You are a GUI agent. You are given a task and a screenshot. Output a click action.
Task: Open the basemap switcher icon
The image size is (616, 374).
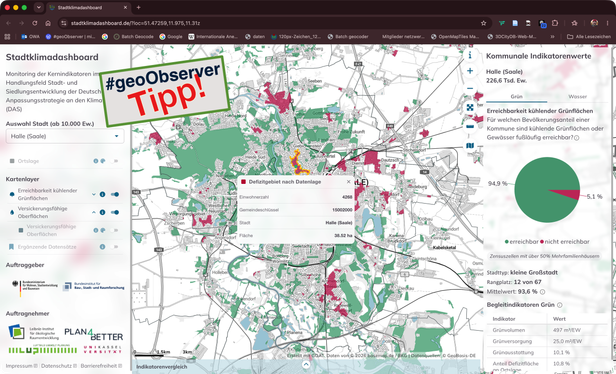click(x=470, y=145)
